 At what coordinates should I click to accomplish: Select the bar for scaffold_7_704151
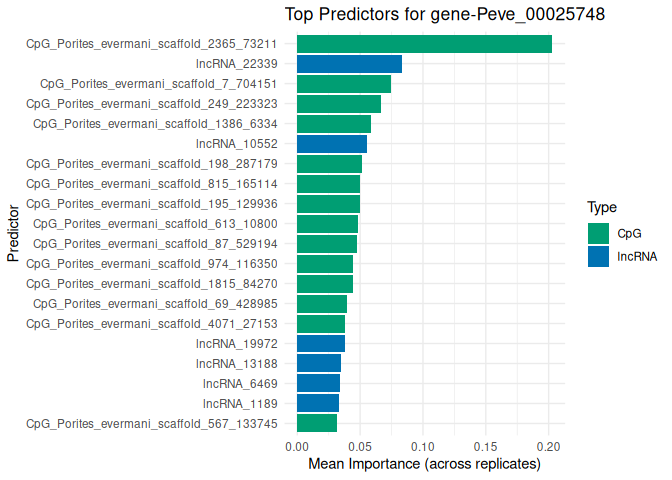tap(344, 84)
